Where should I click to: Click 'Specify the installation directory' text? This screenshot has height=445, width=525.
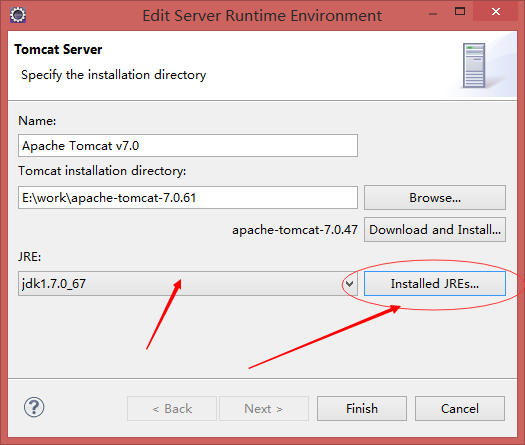pos(114,75)
